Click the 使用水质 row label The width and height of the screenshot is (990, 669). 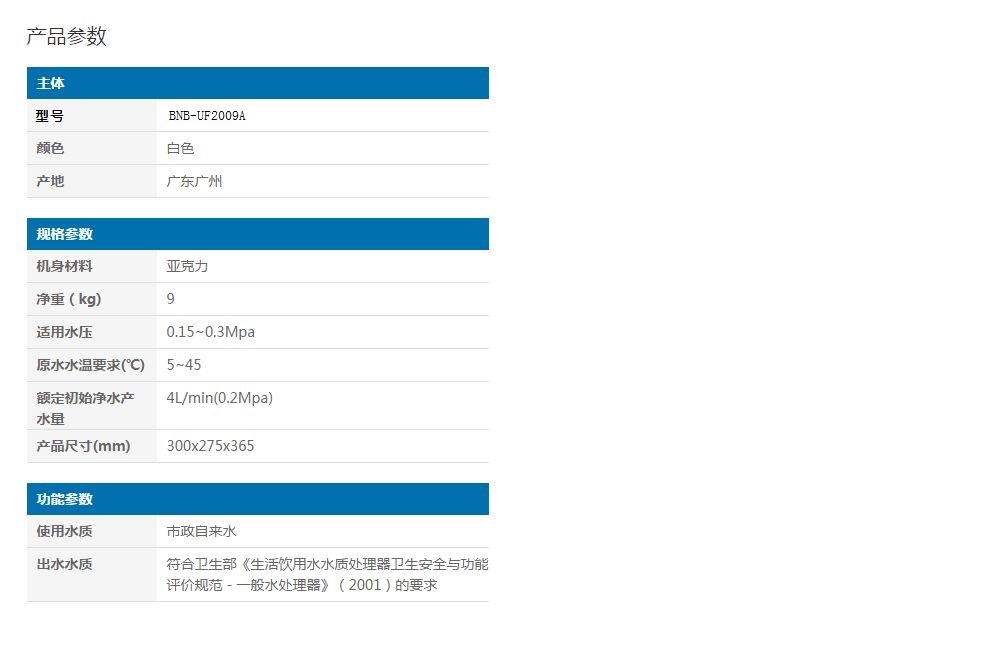pyautogui.click(x=65, y=531)
